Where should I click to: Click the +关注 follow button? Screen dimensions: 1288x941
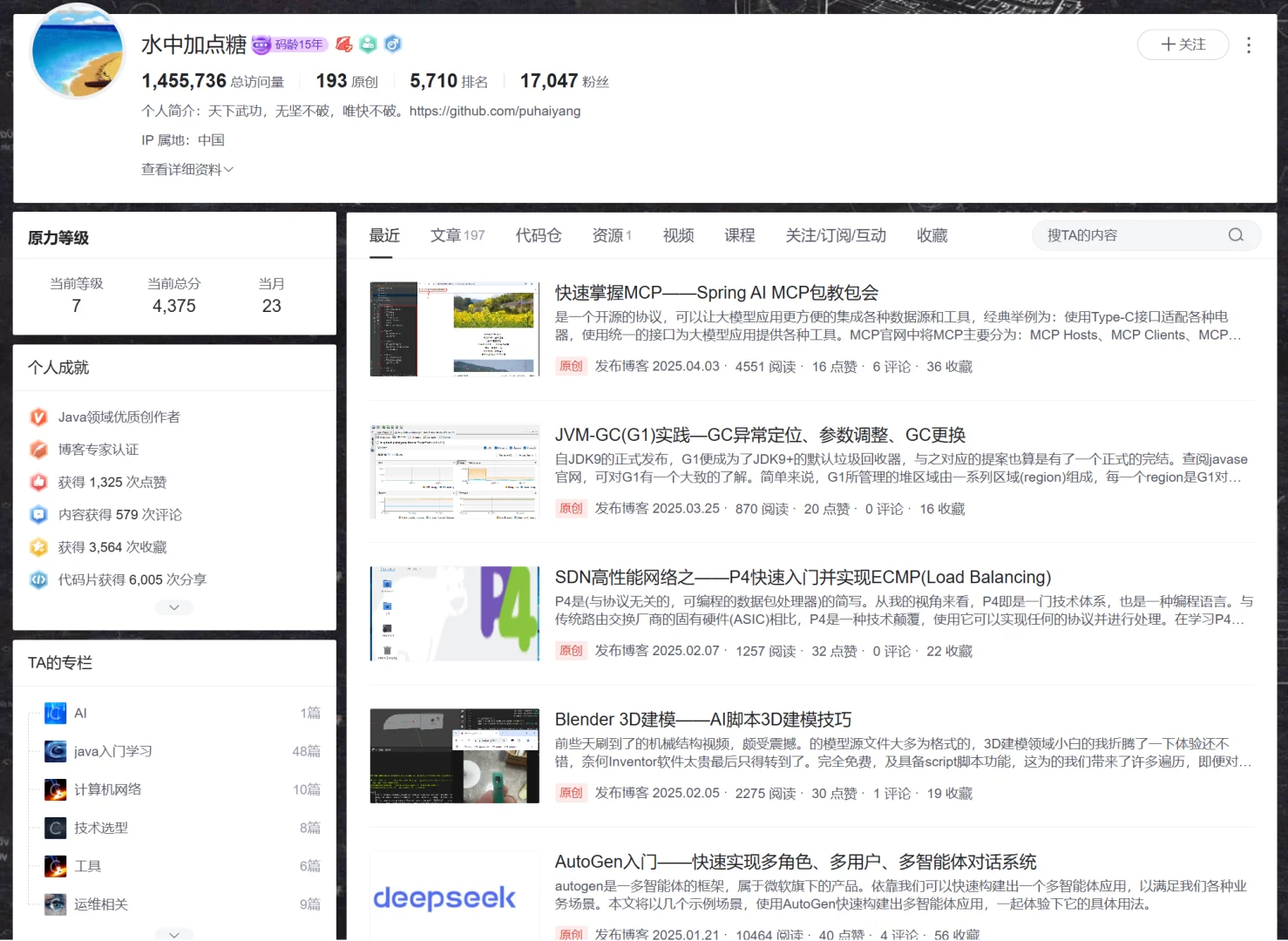pos(1183,44)
